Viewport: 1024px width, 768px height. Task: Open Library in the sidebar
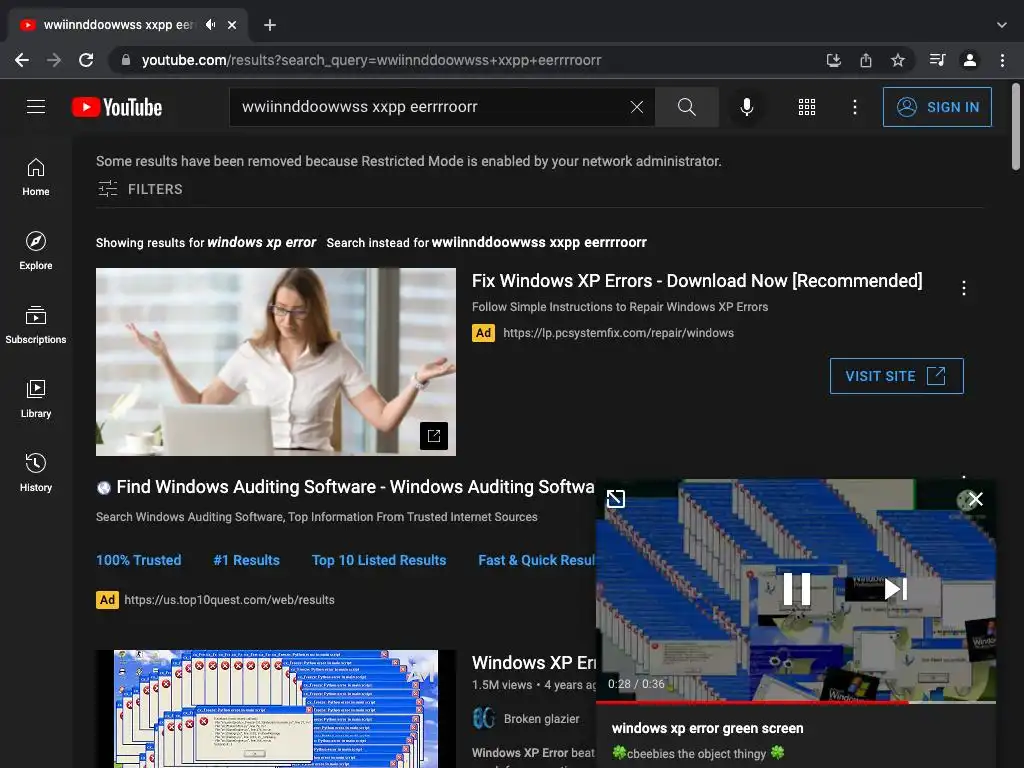click(36, 399)
